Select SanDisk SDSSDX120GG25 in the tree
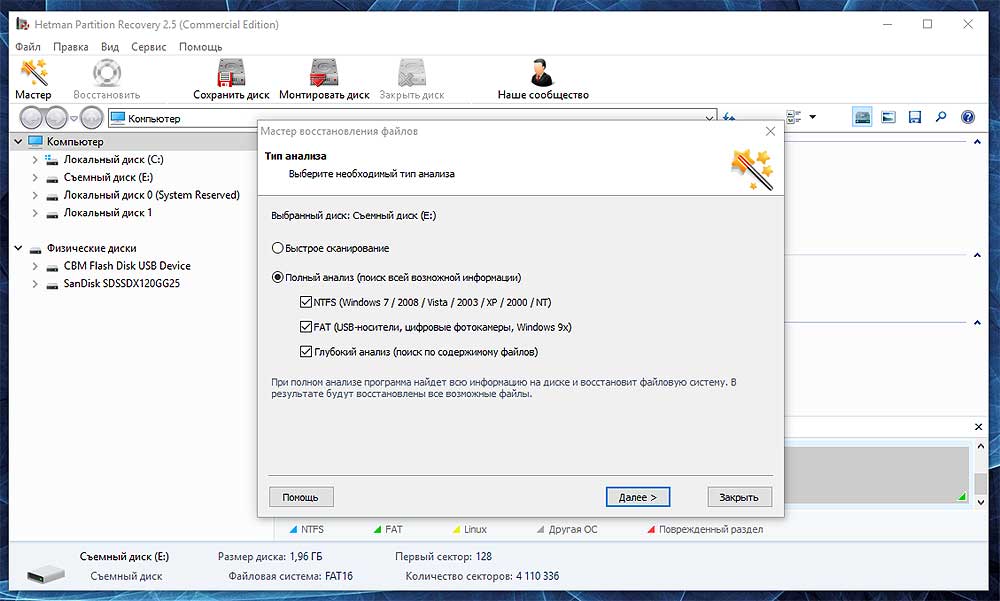The width and height of the screenshot is (1000, 601). (x=121, y=283)
